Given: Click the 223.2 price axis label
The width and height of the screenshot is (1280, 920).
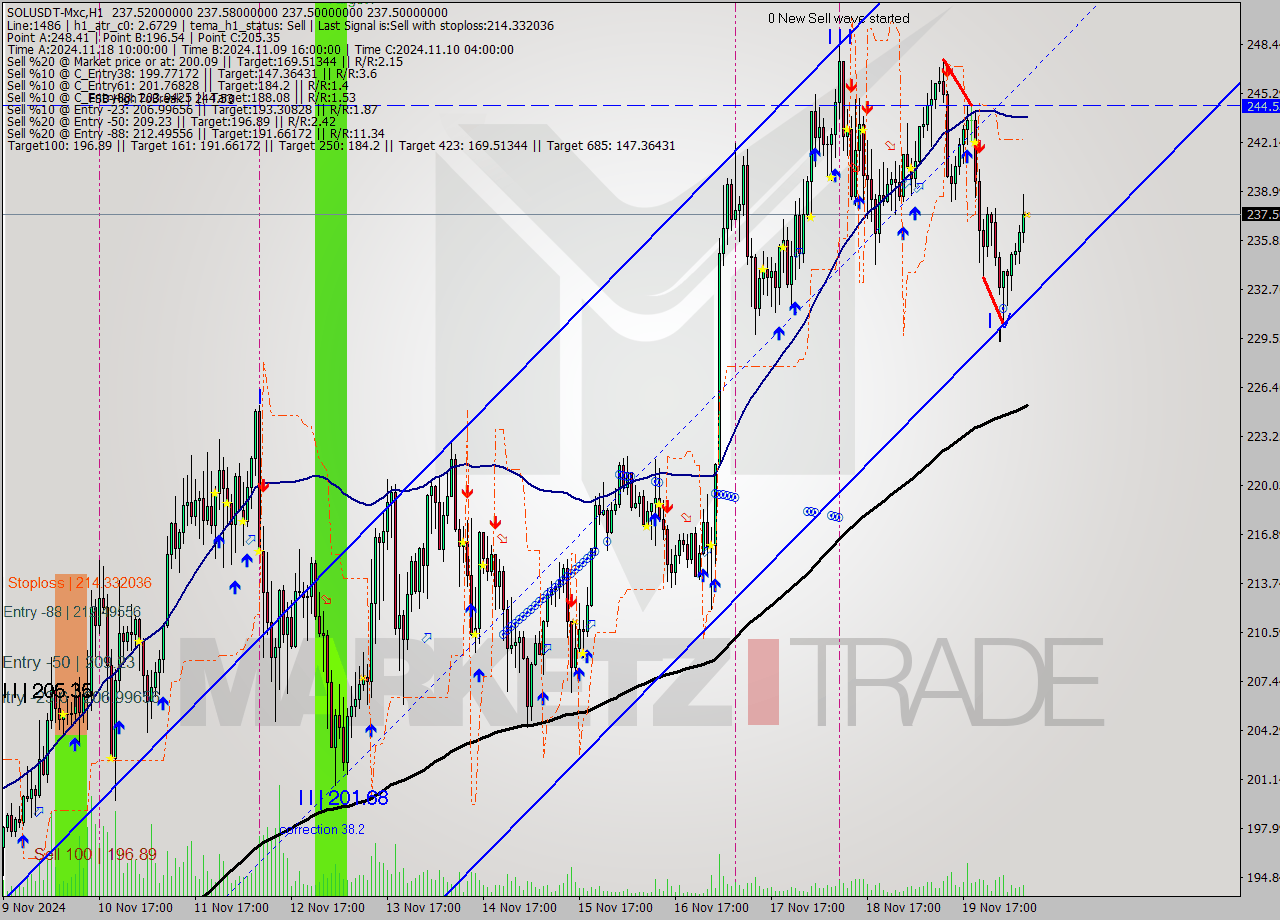Looking at the screenshot, I should point(1261,436).
